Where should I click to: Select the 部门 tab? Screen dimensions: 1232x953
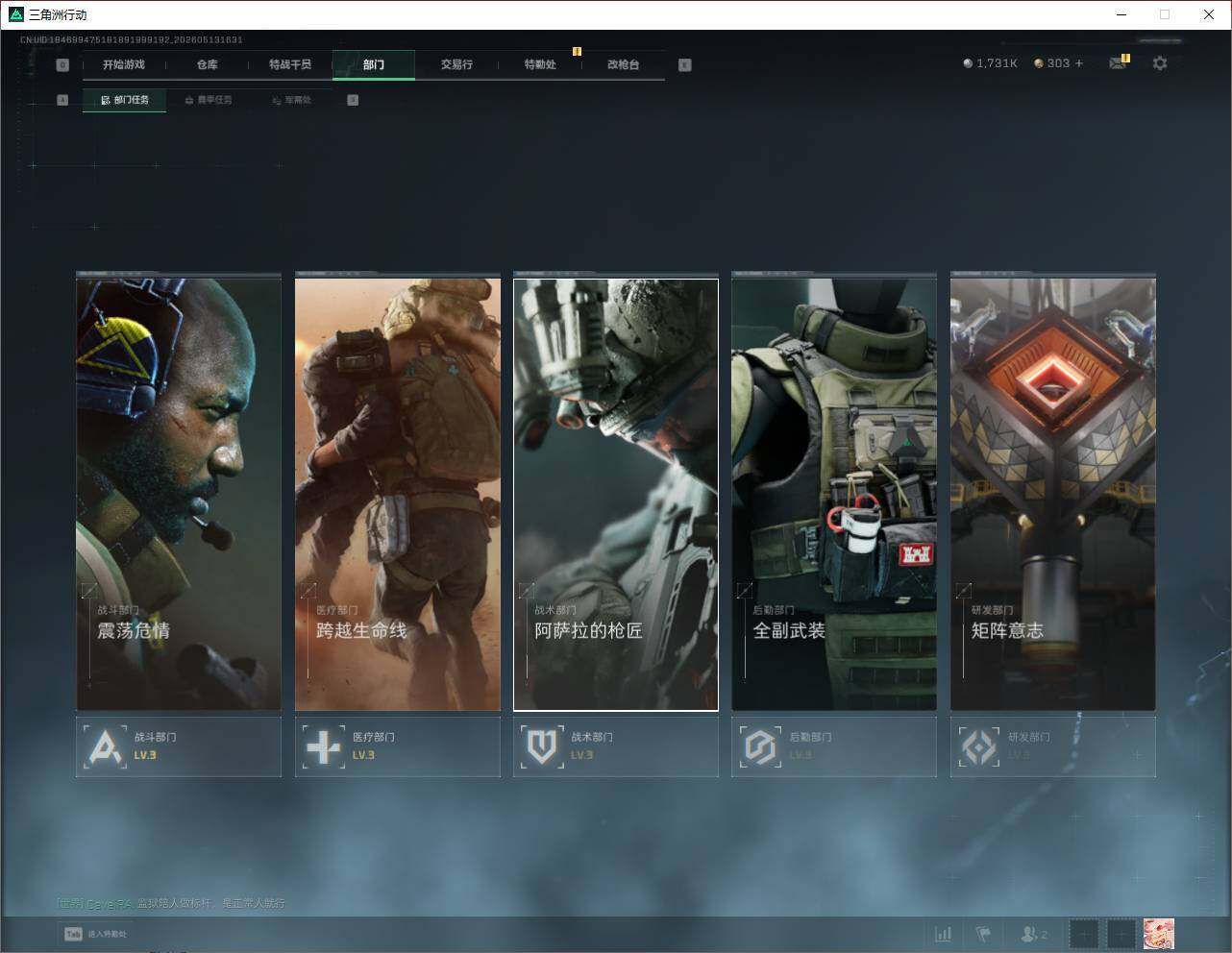click(374, 64)
